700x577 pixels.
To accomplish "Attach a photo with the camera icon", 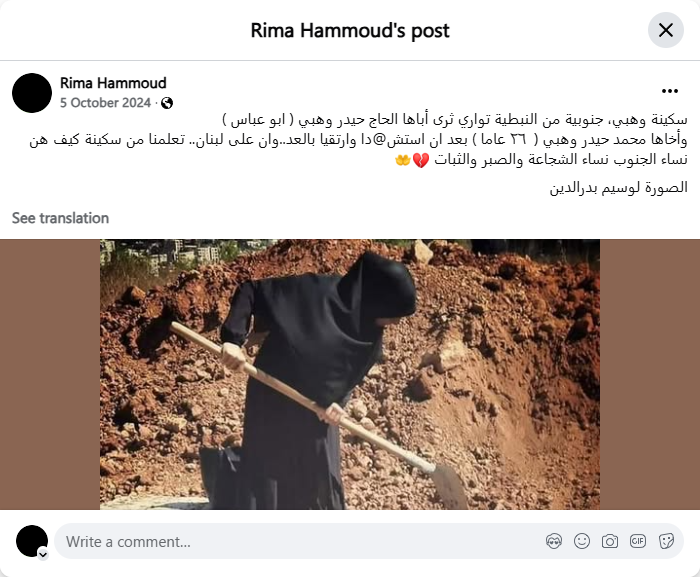I will pyautogui.click(x=610, y=541).
